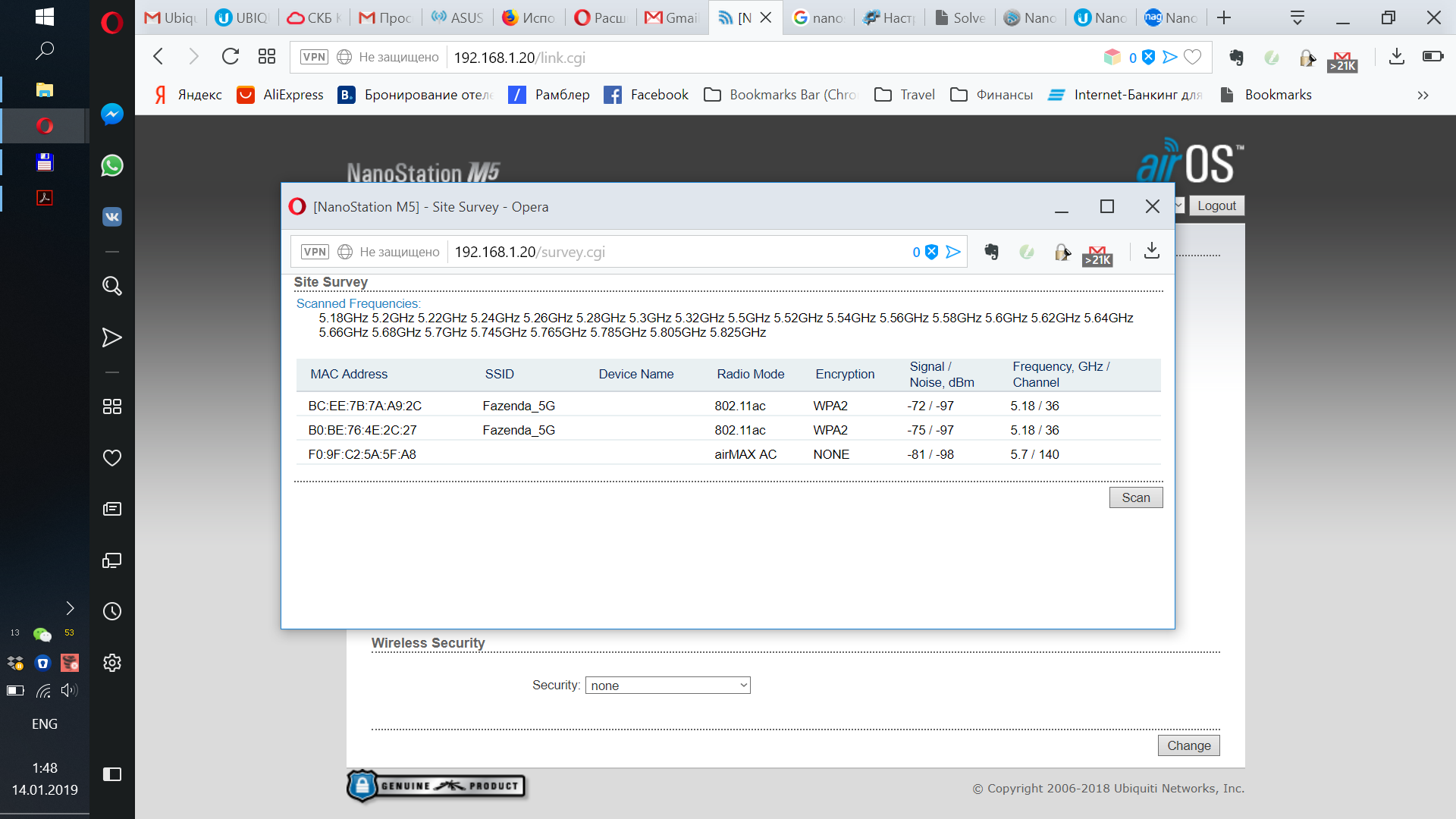Select row with MAC BC:EE:7B:7A:A9:2C
The width and height of the screenshot is (1456, 819).
click(x=728, y=406)
